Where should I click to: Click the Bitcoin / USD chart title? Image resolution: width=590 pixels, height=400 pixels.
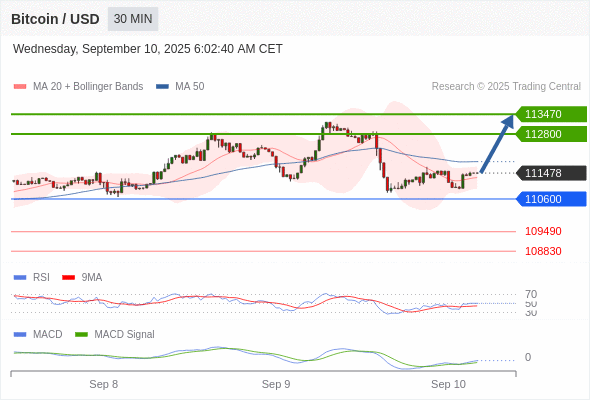tap(55, 19)
